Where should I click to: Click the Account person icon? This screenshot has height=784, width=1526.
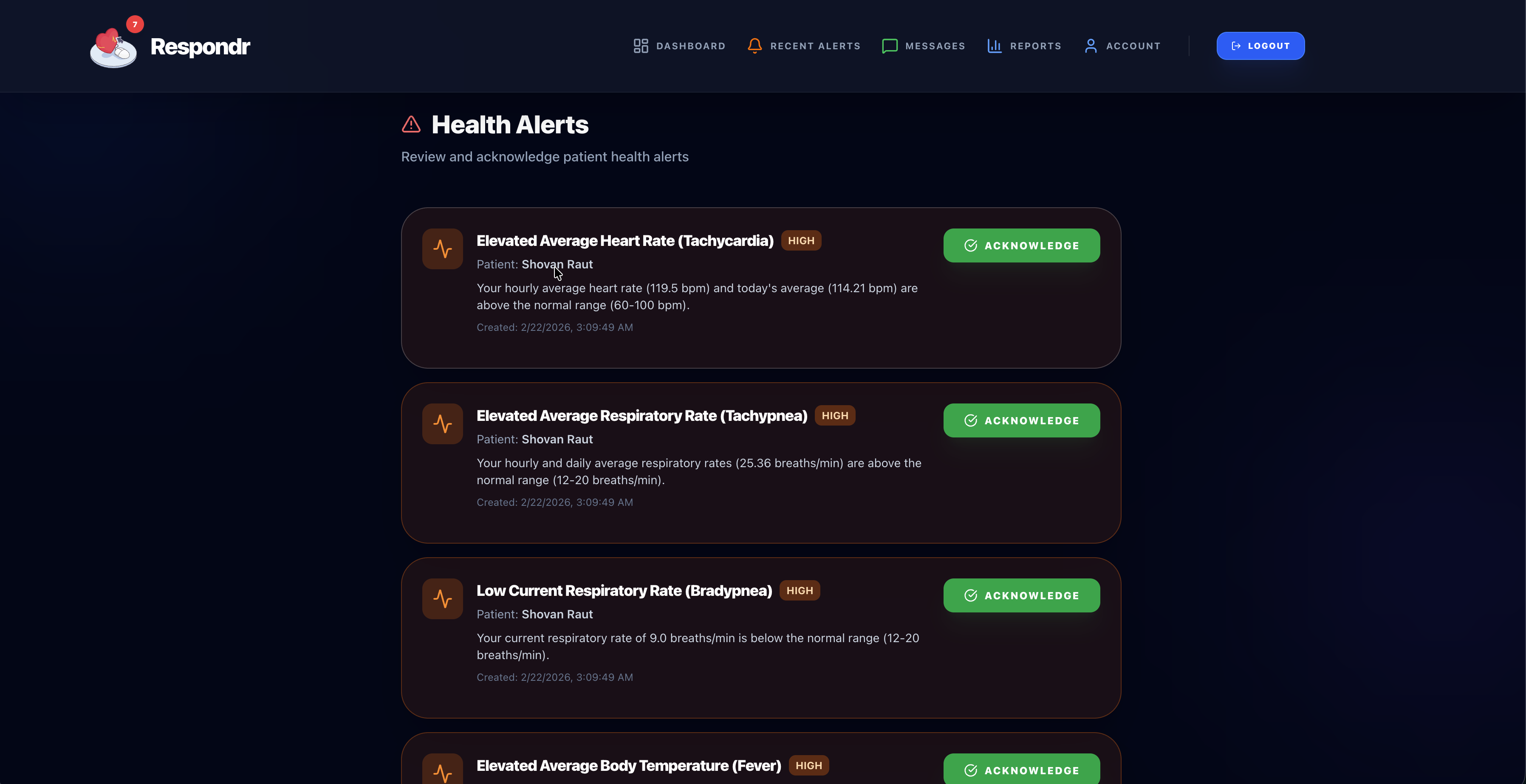1091,46
